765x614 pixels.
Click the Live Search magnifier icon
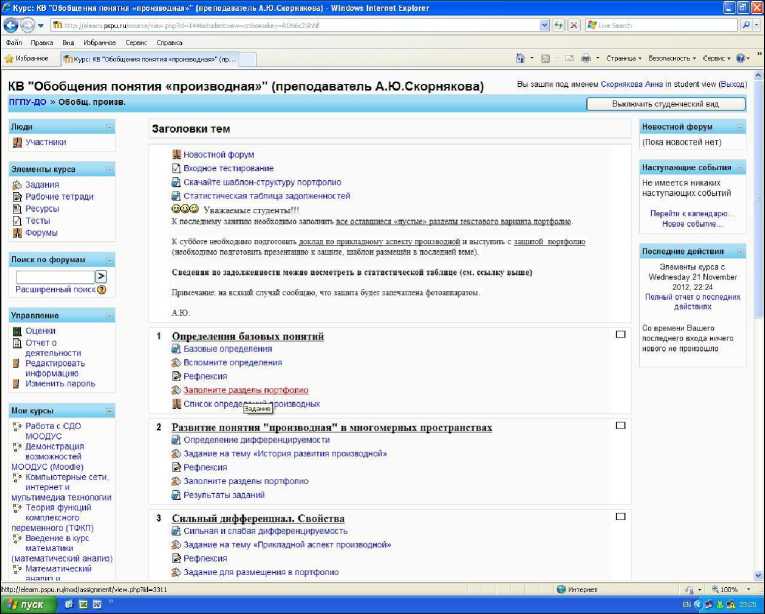click(x=745, y=25)
